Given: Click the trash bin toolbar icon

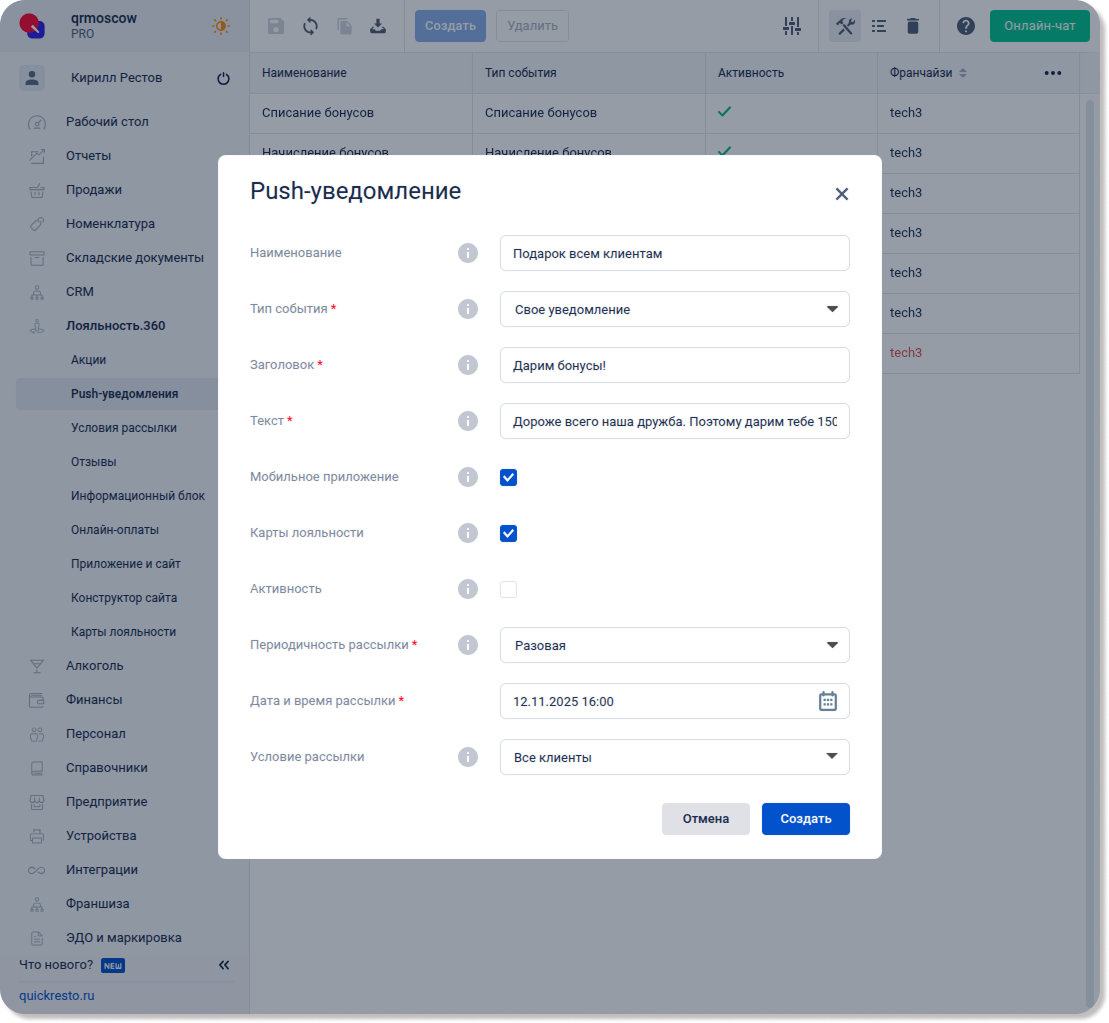Looking at the screenshot, I should coord(912,26).
